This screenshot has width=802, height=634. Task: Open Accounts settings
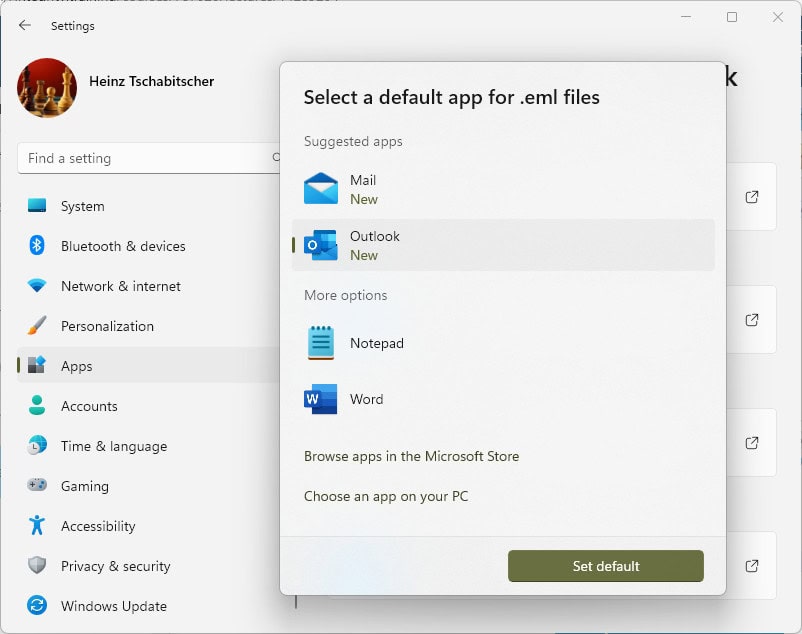click(x=90, y=406)
